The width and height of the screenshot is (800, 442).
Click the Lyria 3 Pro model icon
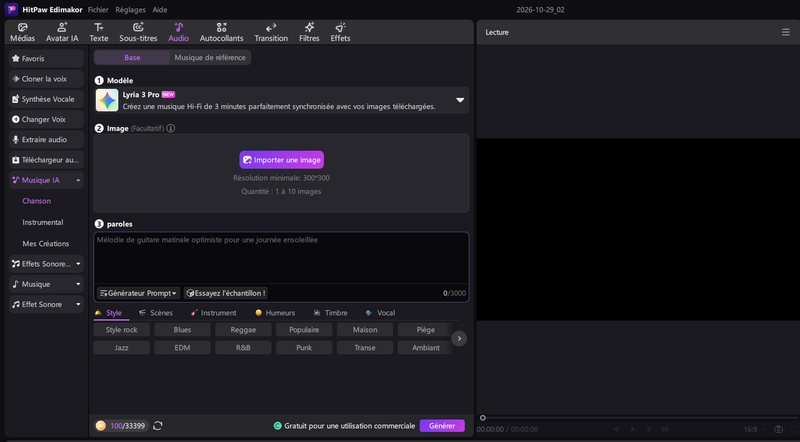(107, 100)
